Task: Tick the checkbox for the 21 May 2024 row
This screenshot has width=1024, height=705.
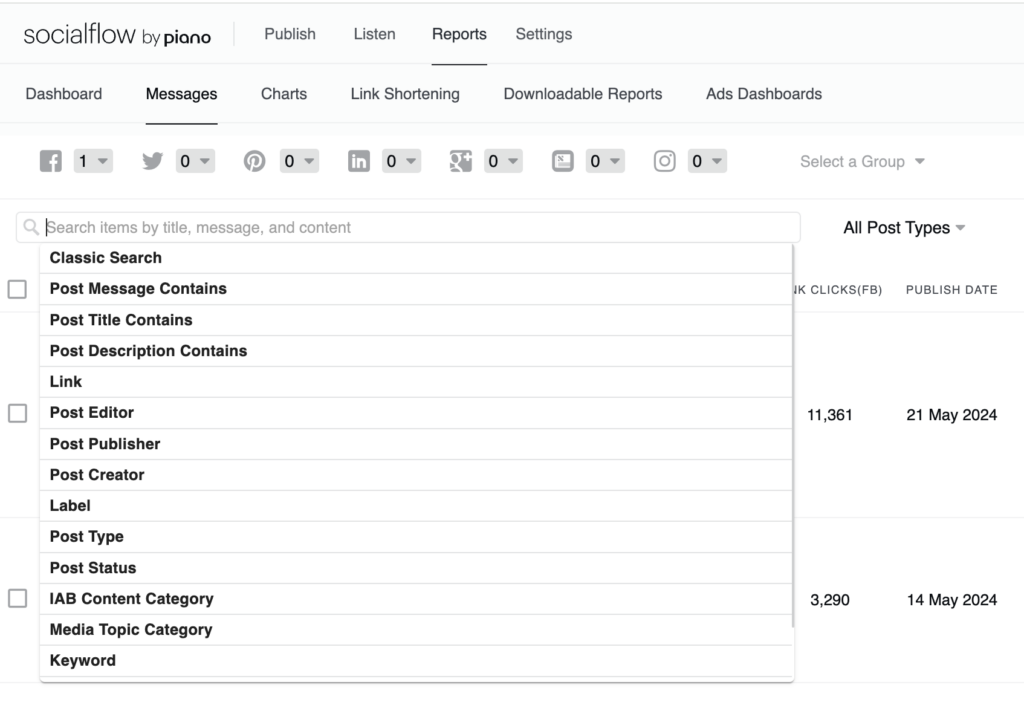Action: click(x=17, y=413)
